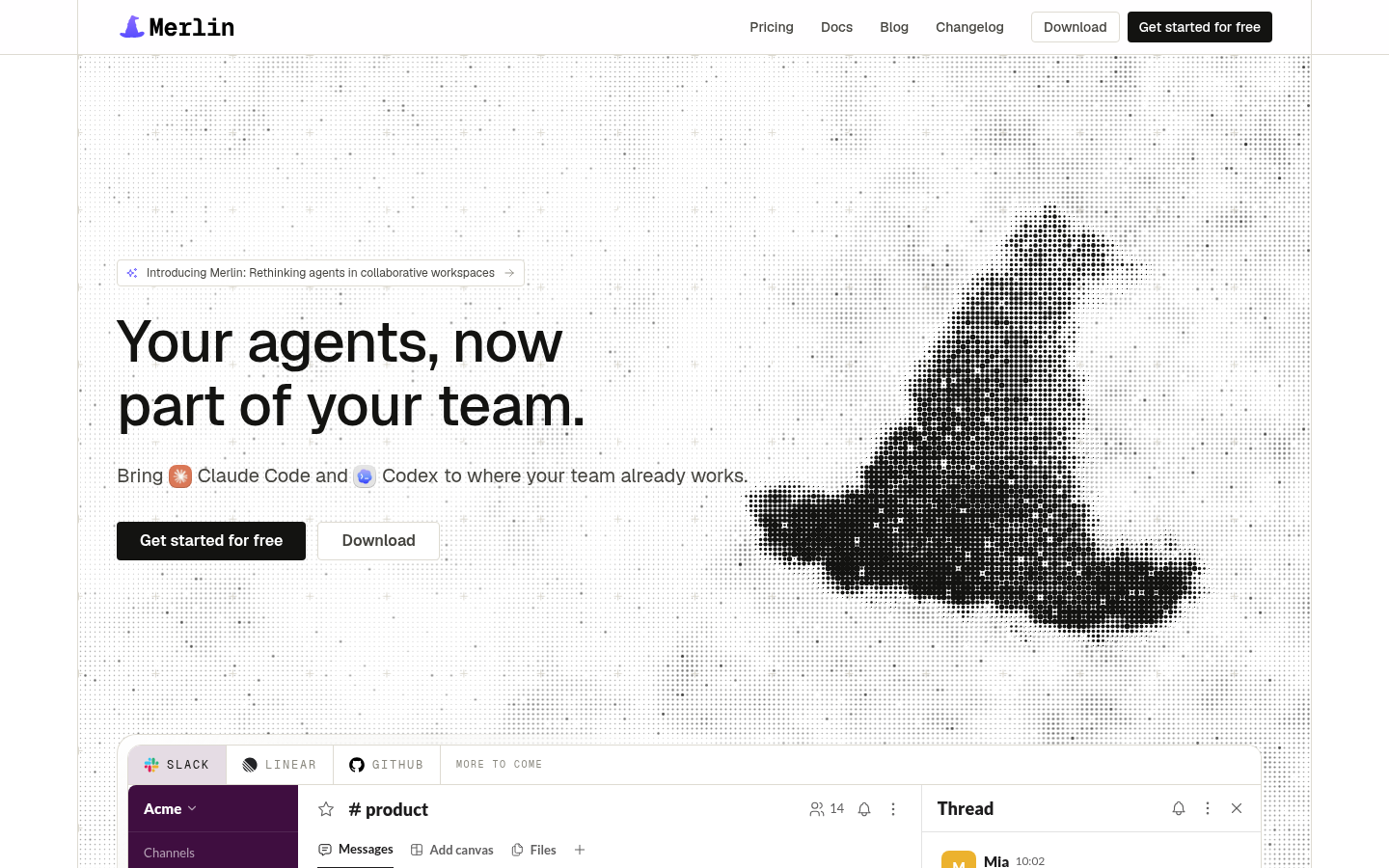Click the bell icon in the #product header
Image resolution: width=1389 pixels, height=868 pixels.
[864, 809]
